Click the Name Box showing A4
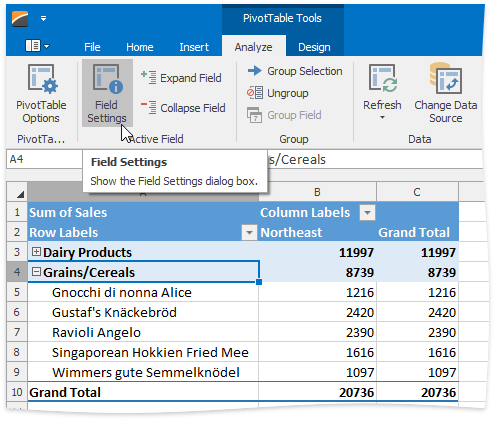 coord(44,159)
